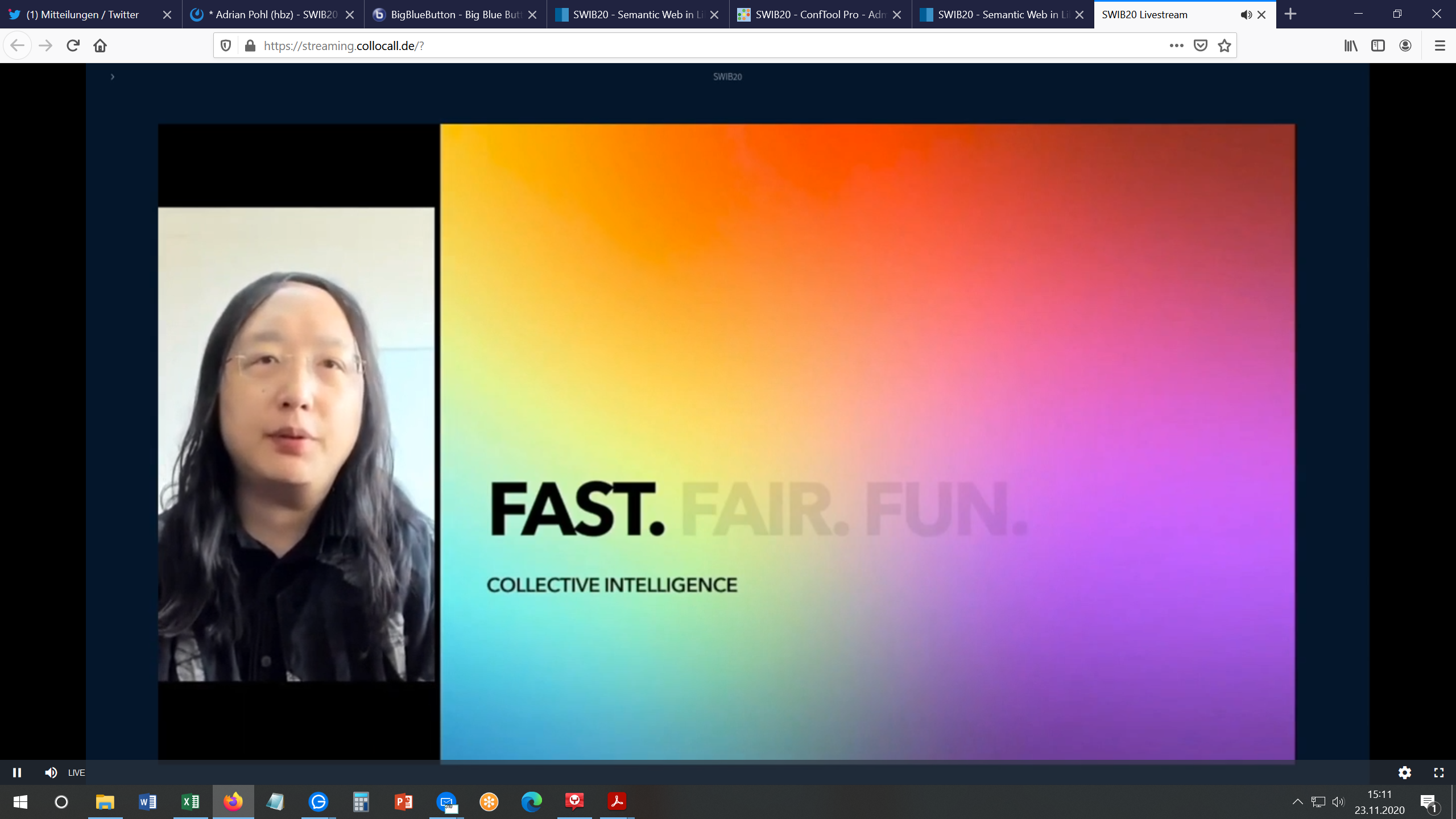The image size is (1456, 819).
Task: Switch to the Mitteilungen / Twitter tab
Action: click(82, 15)
